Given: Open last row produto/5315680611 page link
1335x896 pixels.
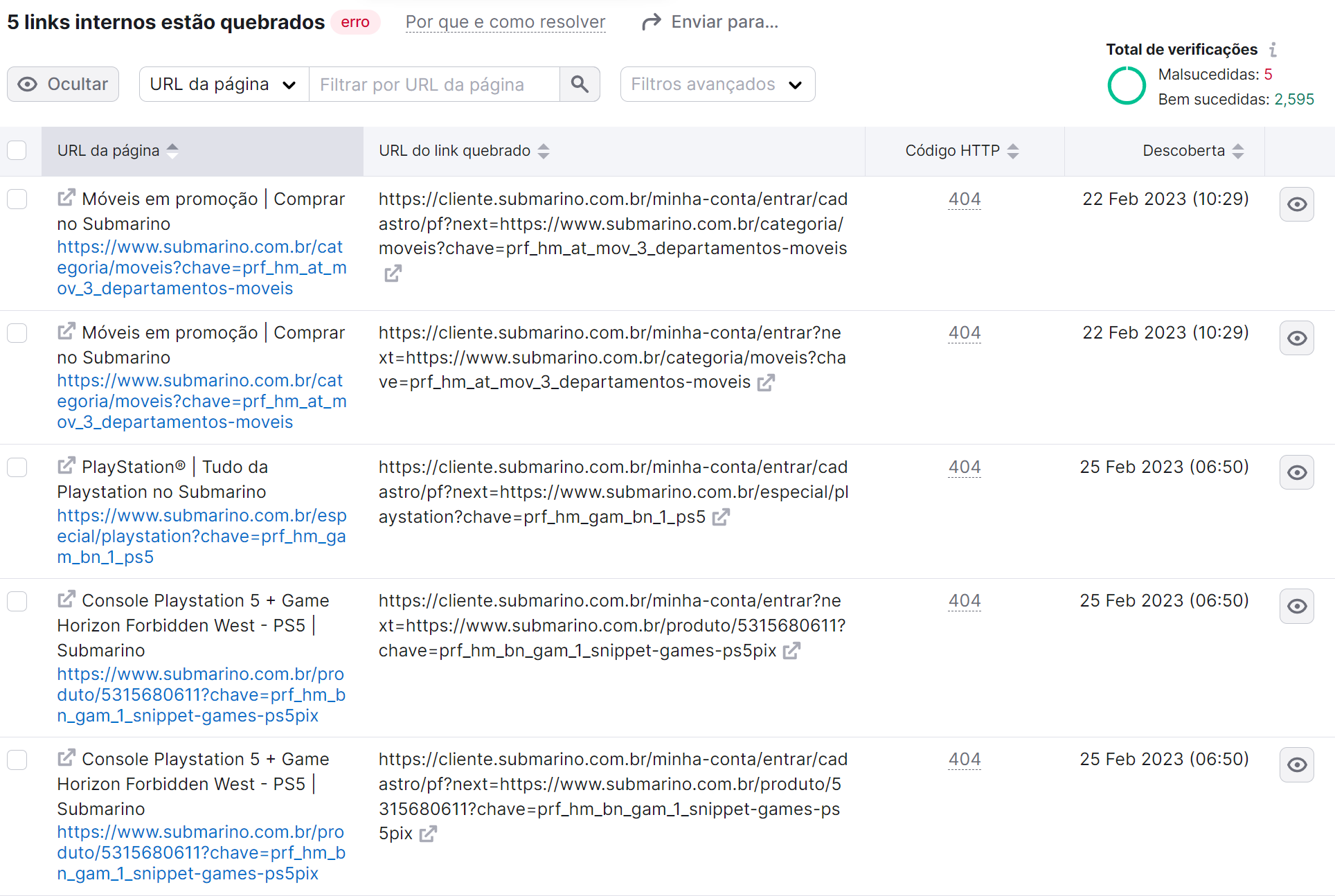Looking at the screenshot, I should point(201,852).
